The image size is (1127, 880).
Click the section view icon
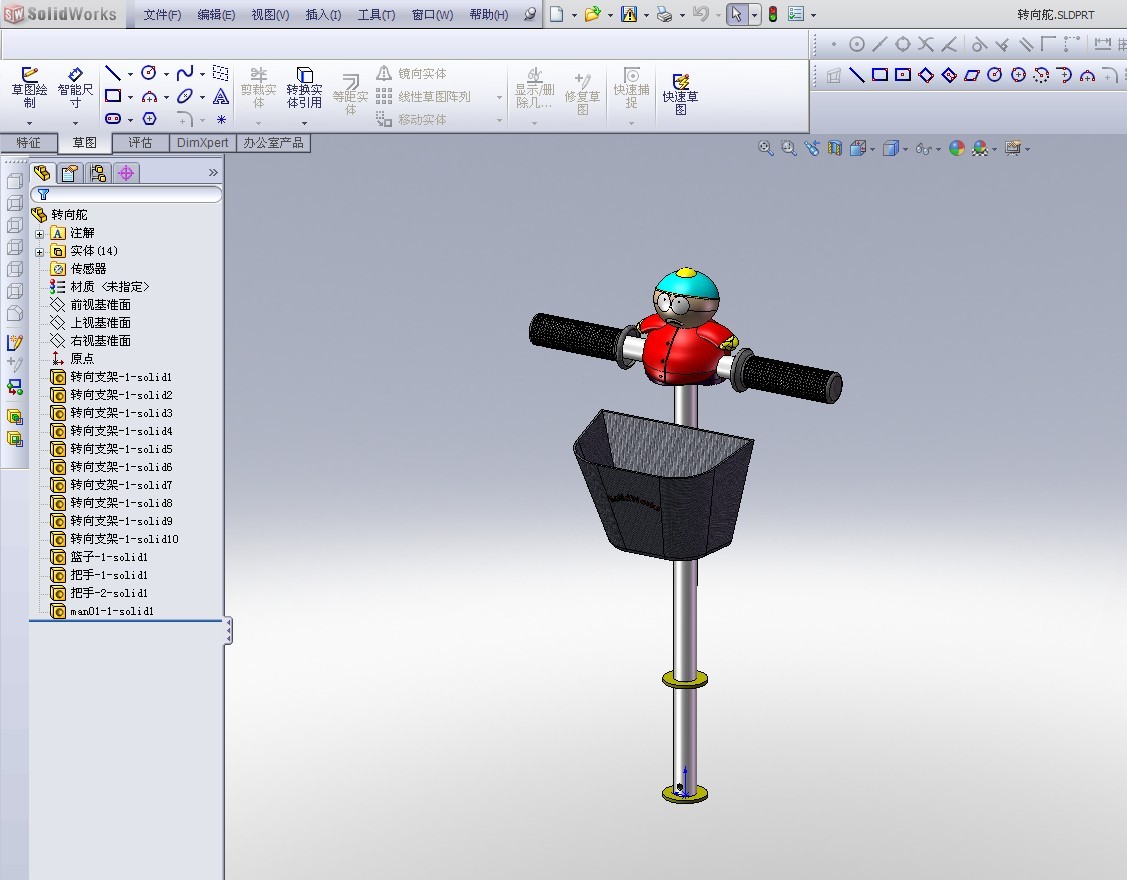point(834,148)
